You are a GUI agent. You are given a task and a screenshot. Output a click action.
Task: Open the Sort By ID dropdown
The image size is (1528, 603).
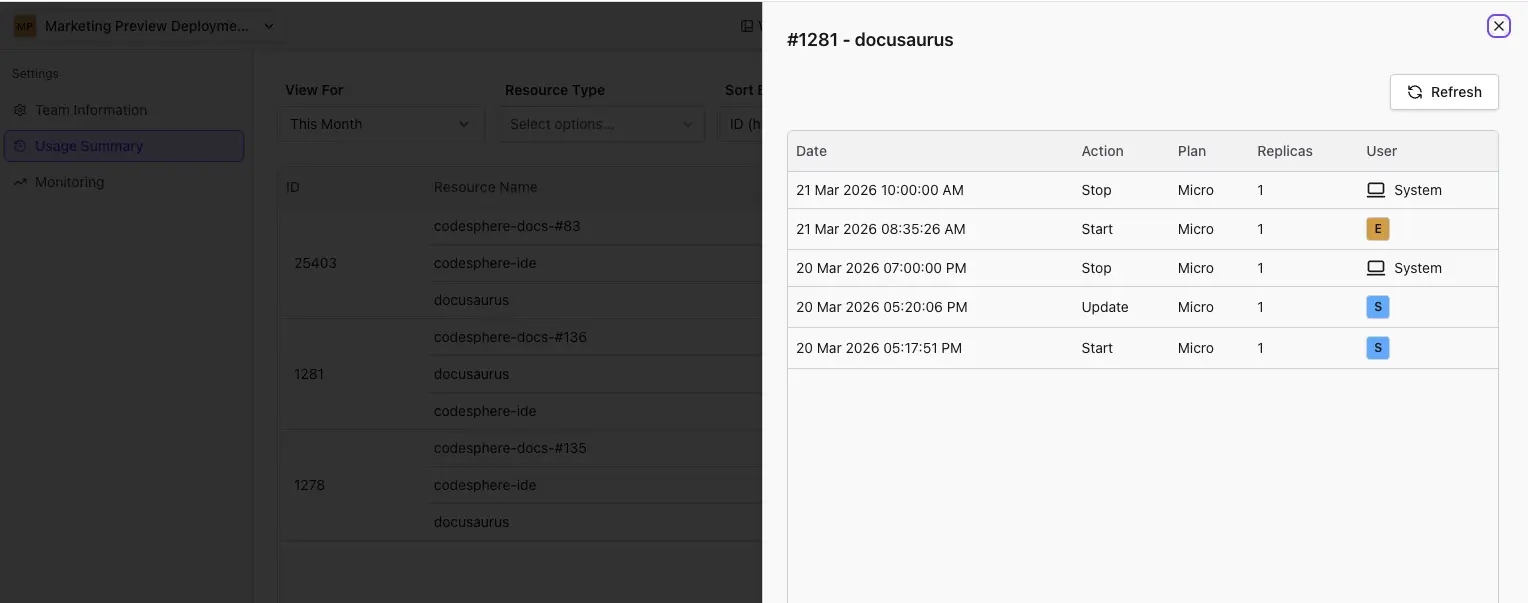pos(740,124)
